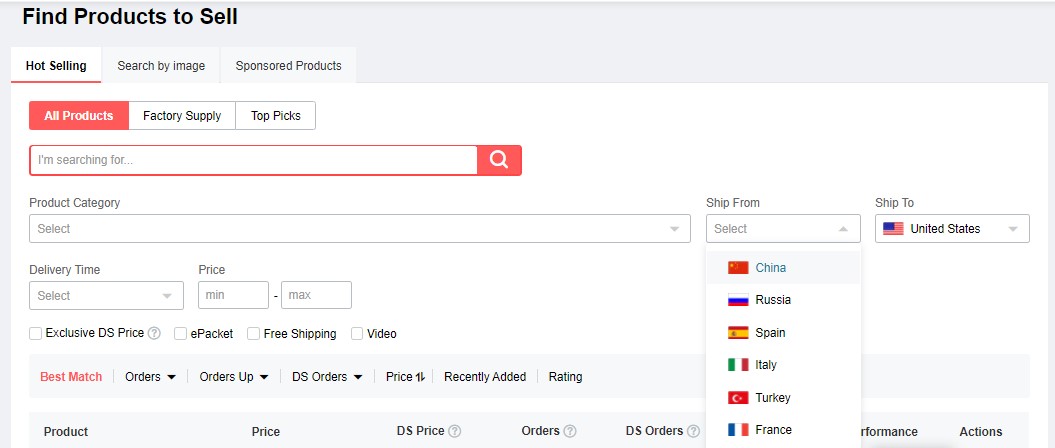Check the ePacket filter
Screen dimensions: 1055x448
pyautogui.click(x=181, y=334)
